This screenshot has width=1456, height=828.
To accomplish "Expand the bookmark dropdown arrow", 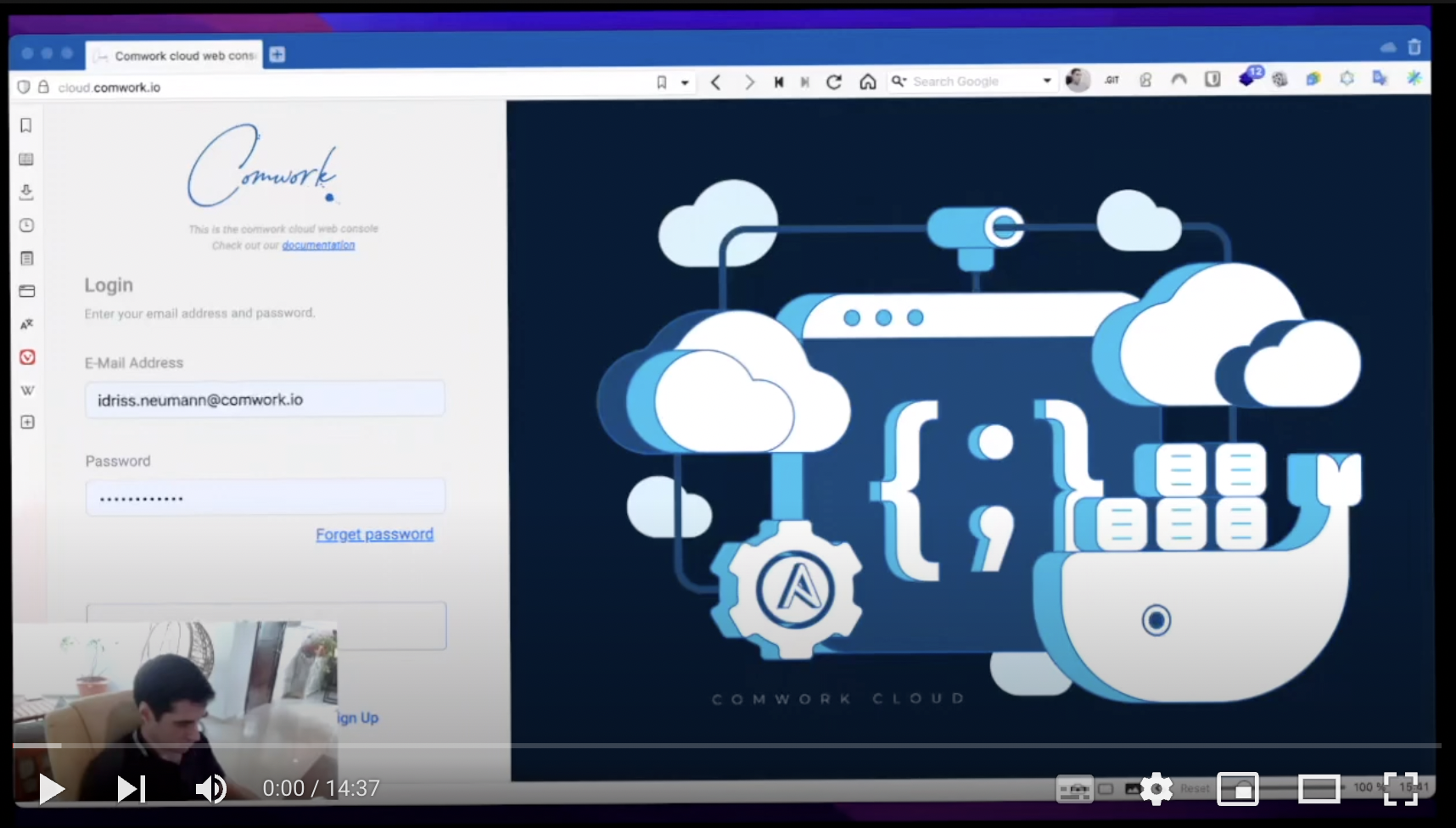I will (685, 83).
